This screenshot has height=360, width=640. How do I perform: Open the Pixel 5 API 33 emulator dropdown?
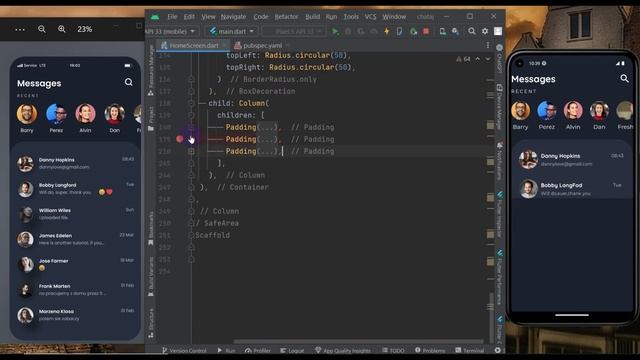pyautogui.click(x=294, y=31)
